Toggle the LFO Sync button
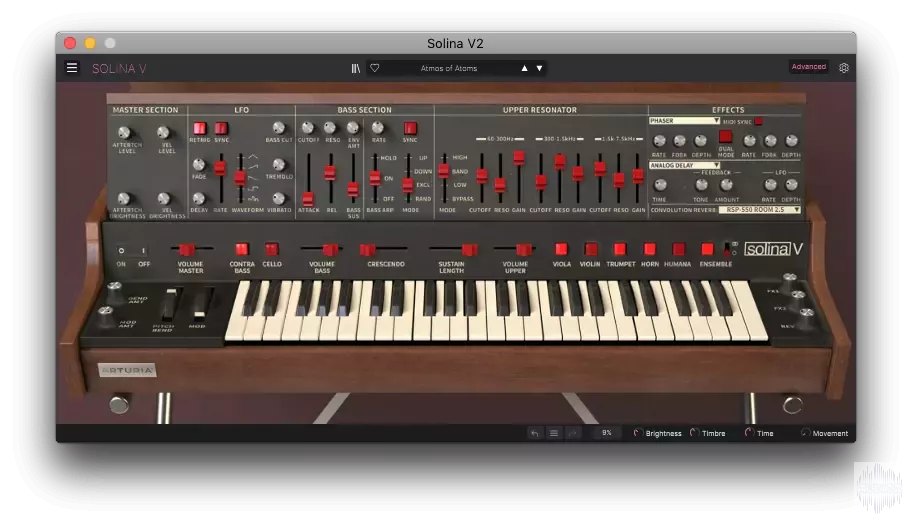The height and width of the screenshot is (523, 912). click(x=221, y=128)
